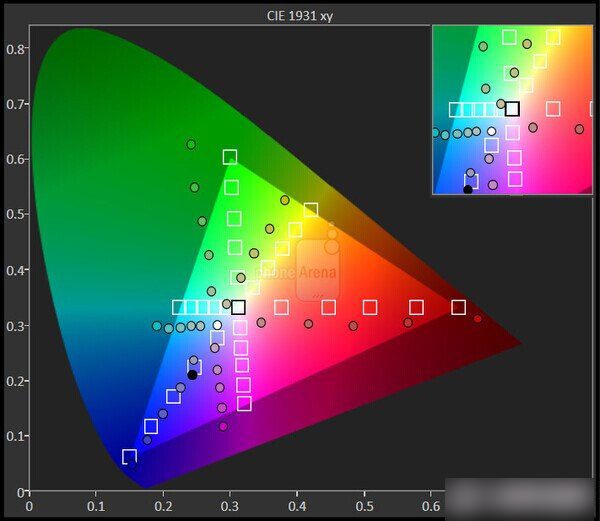Screen dimensions: 600x521
Task: Click the chart title CIE 1931 xy
Action: point(300,16)
